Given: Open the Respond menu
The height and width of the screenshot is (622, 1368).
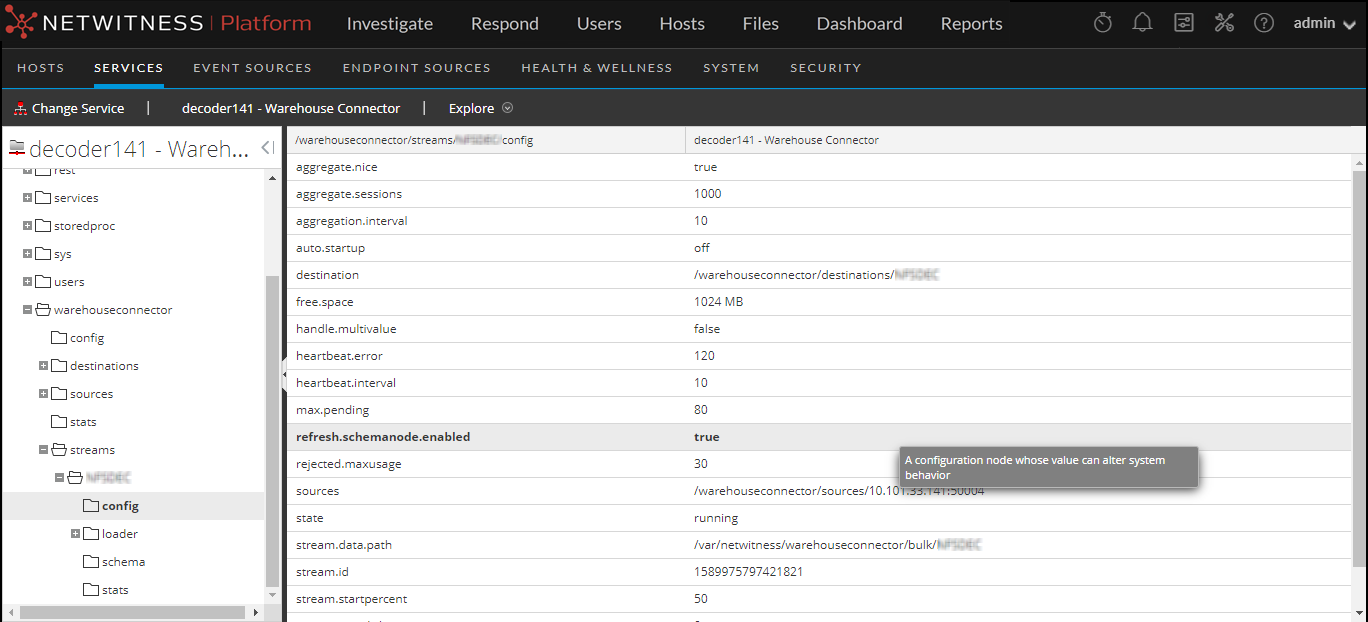Looking at the screenshot, I should (x=505, y=23).
